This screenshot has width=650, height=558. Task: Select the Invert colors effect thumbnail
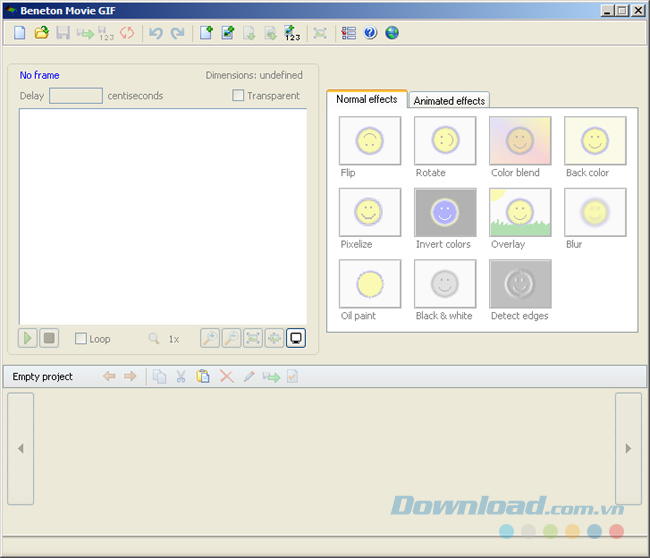(445, 213)
